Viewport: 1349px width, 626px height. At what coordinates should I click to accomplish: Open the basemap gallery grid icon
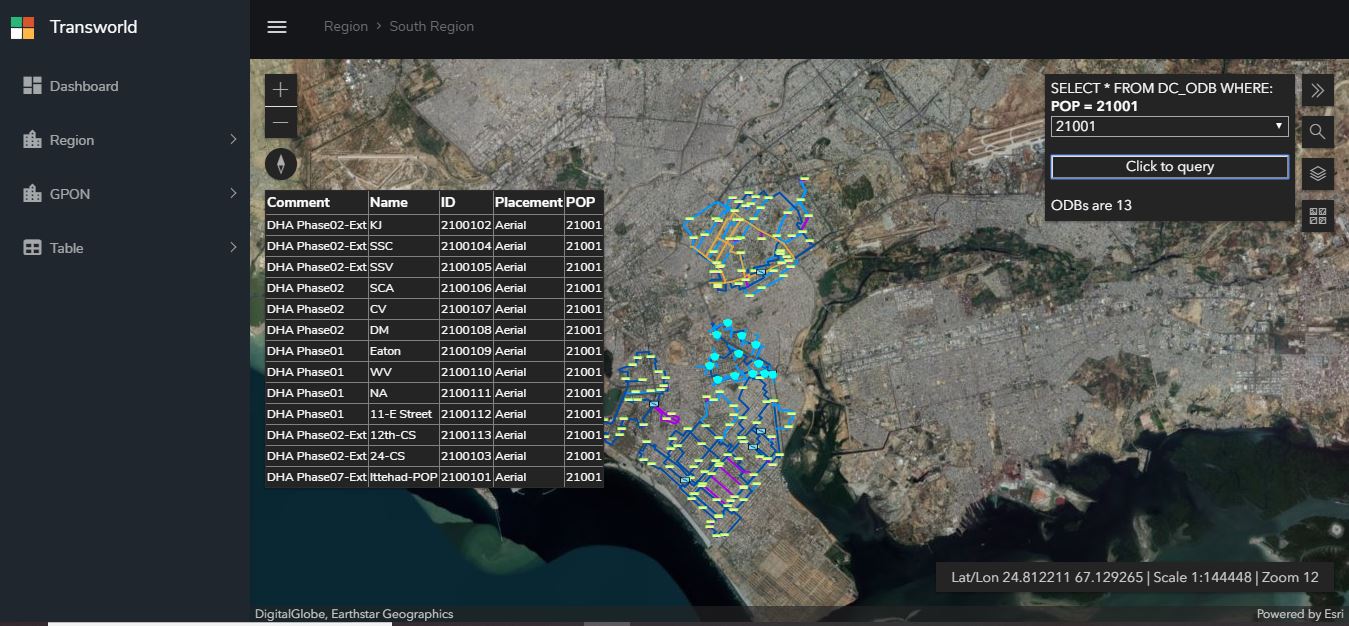point(1318,216)
